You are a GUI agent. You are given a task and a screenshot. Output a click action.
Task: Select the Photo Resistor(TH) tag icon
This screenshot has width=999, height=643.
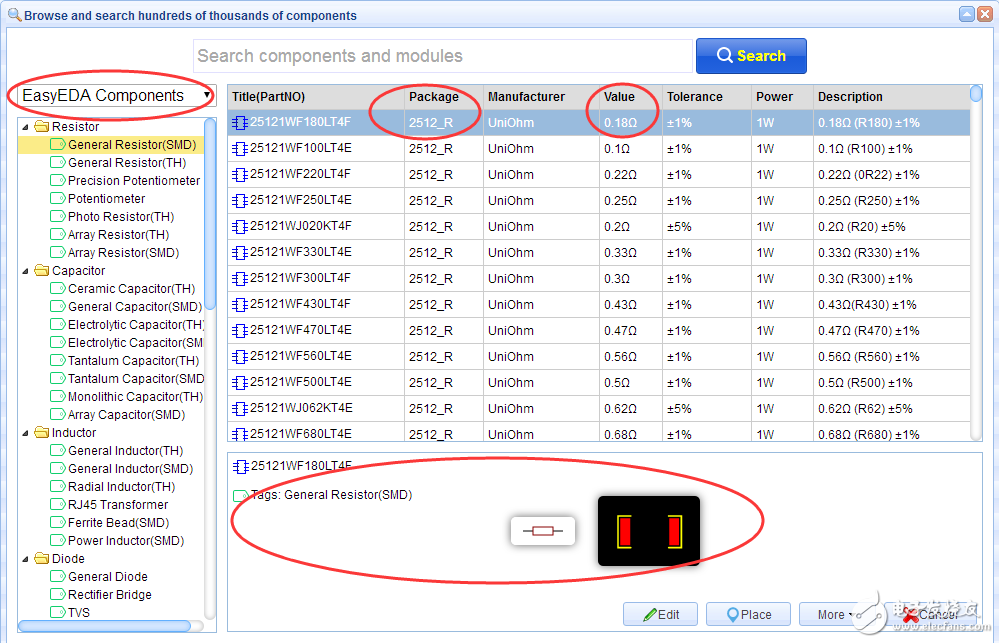point(58,217)
